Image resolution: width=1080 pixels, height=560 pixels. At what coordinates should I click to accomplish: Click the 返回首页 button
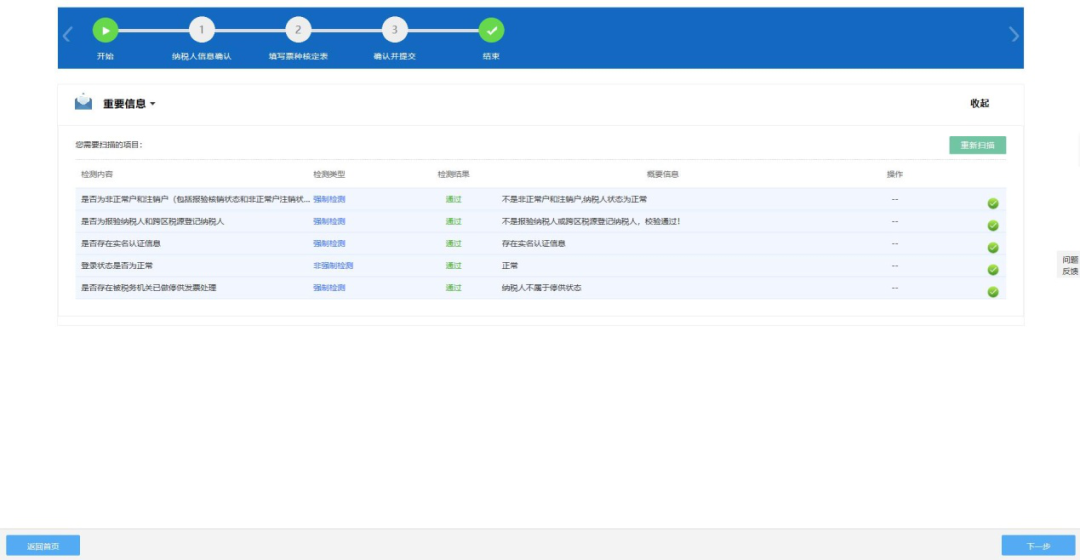(43, 546)
